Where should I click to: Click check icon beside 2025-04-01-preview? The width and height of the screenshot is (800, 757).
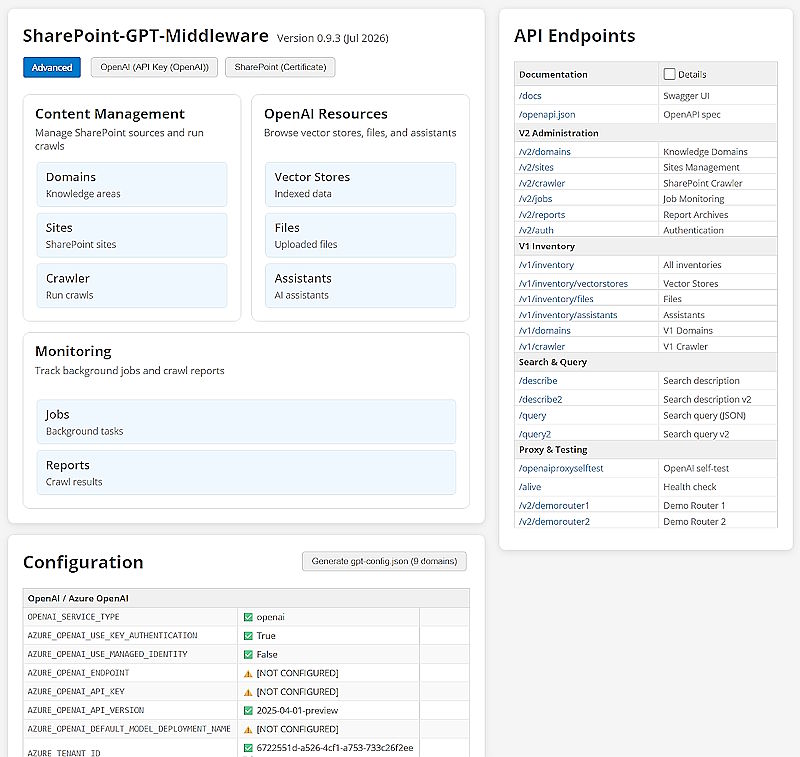coord(248,711)
